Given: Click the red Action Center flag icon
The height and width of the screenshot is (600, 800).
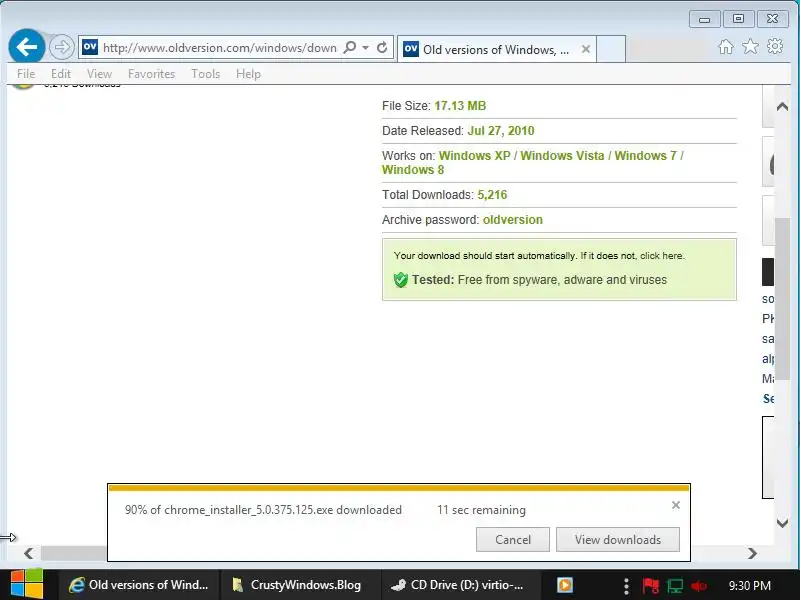Looking at the screenshot, I should point(651,586).
